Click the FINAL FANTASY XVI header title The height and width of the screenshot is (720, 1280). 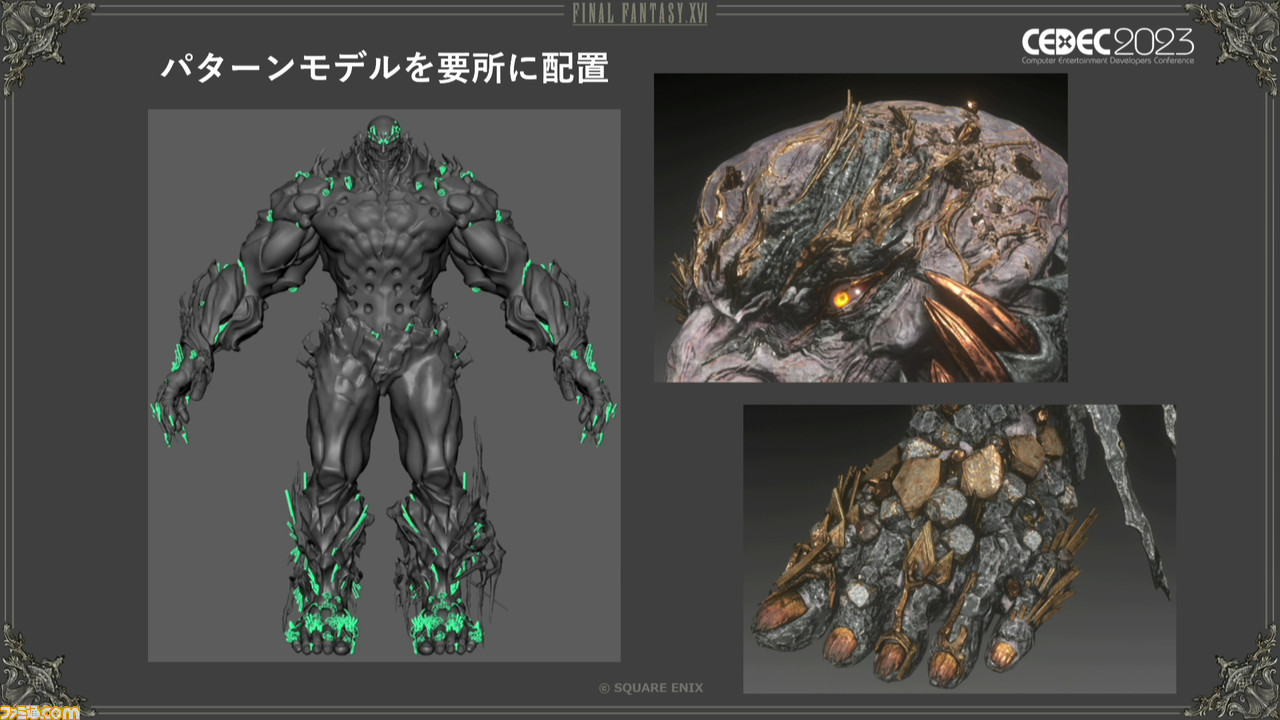(x=640, y=14)
